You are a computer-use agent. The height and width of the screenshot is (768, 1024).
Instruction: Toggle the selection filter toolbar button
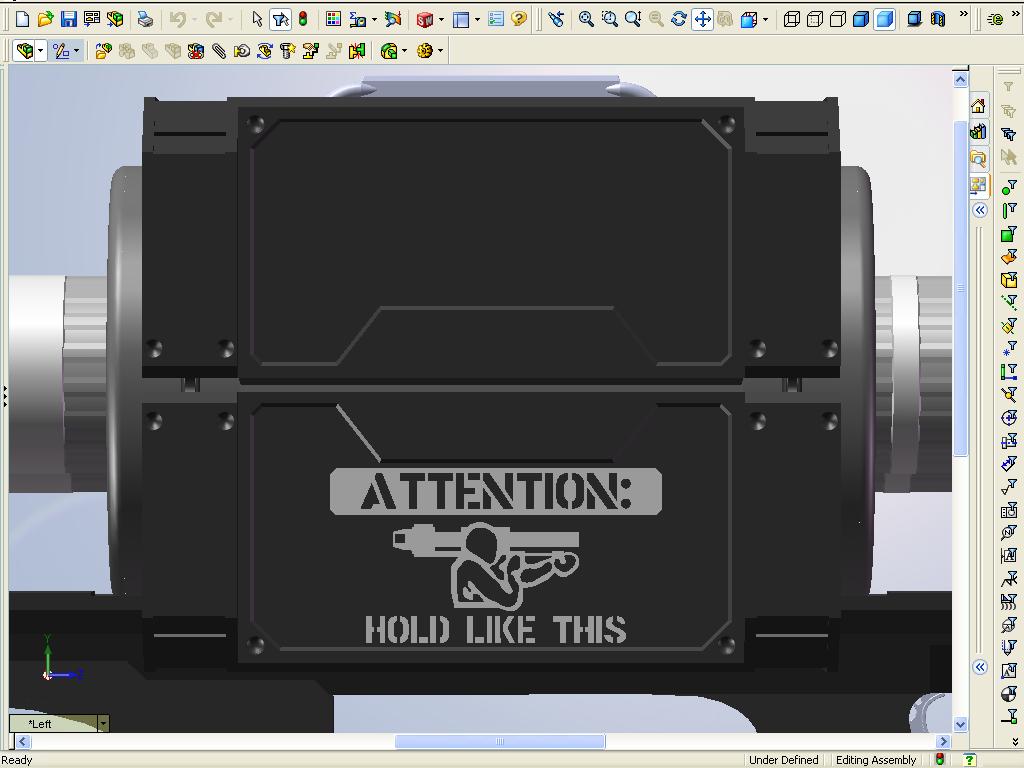[x=280, y=20]
